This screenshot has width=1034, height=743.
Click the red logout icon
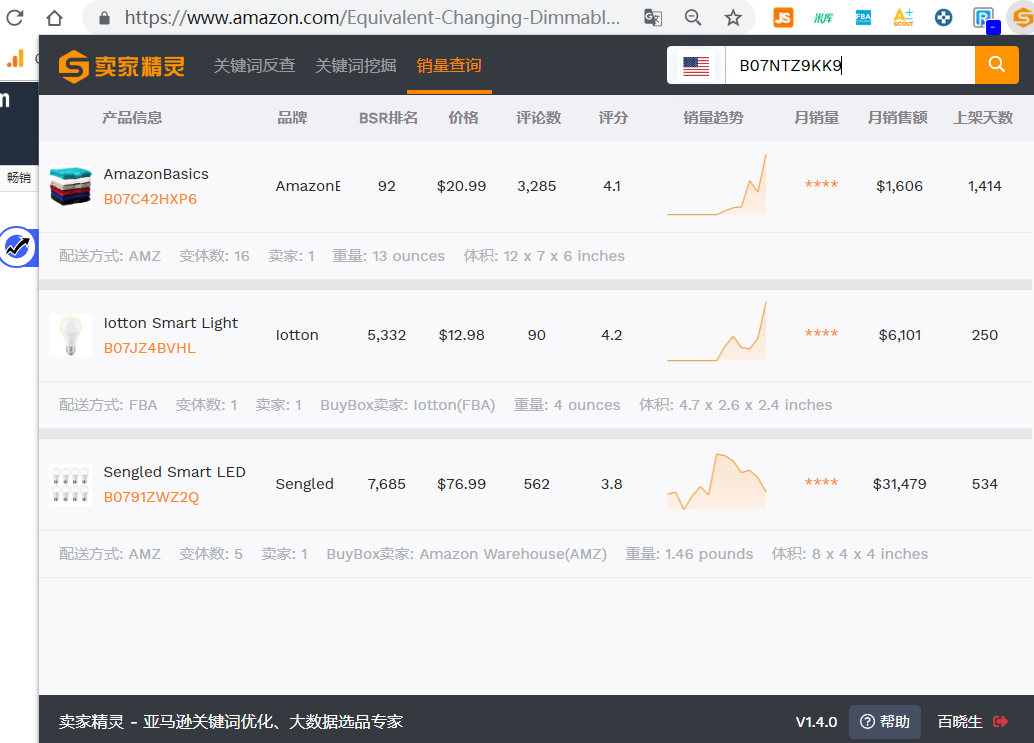(1000, 721)
